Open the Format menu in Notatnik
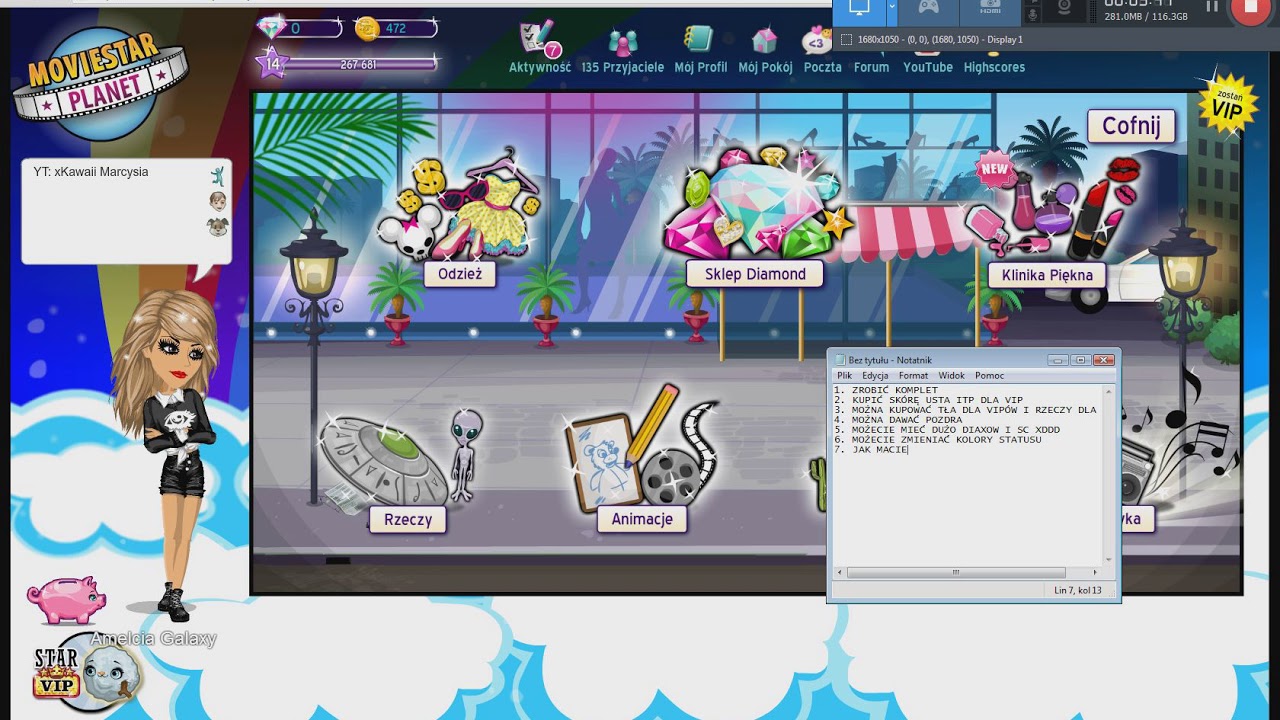 tap(913, 376)
